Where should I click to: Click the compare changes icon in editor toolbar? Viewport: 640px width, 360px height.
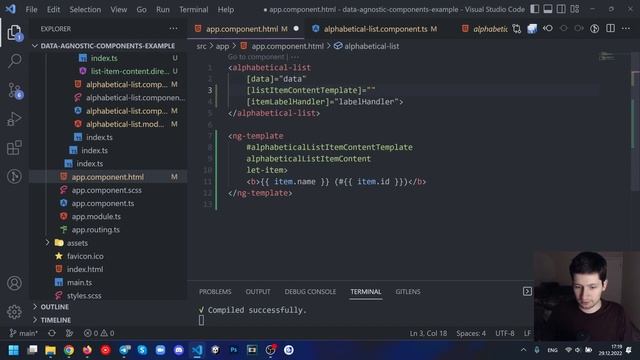point(517,29)
